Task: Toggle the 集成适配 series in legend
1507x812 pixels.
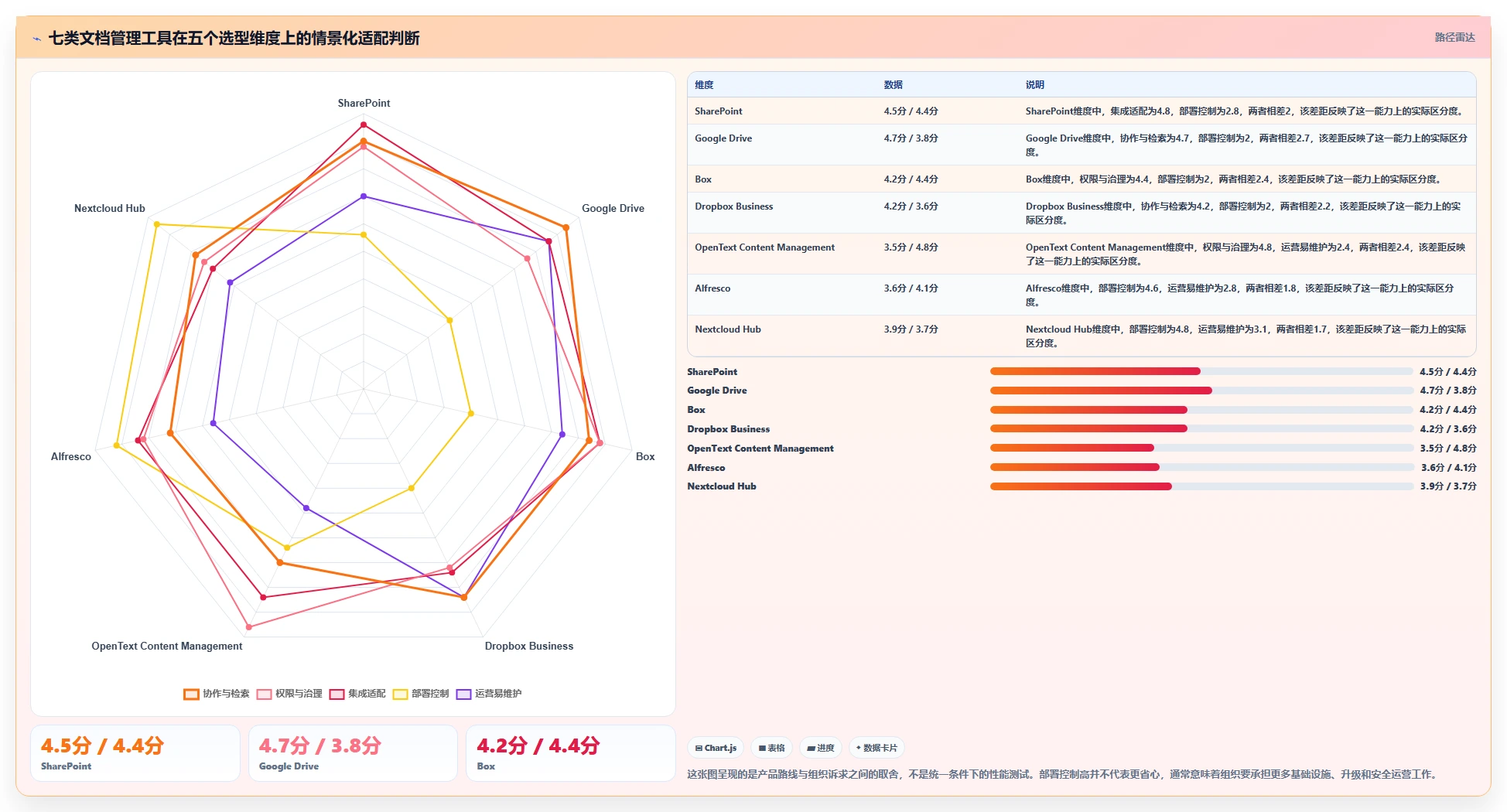Action: point(357,694)
